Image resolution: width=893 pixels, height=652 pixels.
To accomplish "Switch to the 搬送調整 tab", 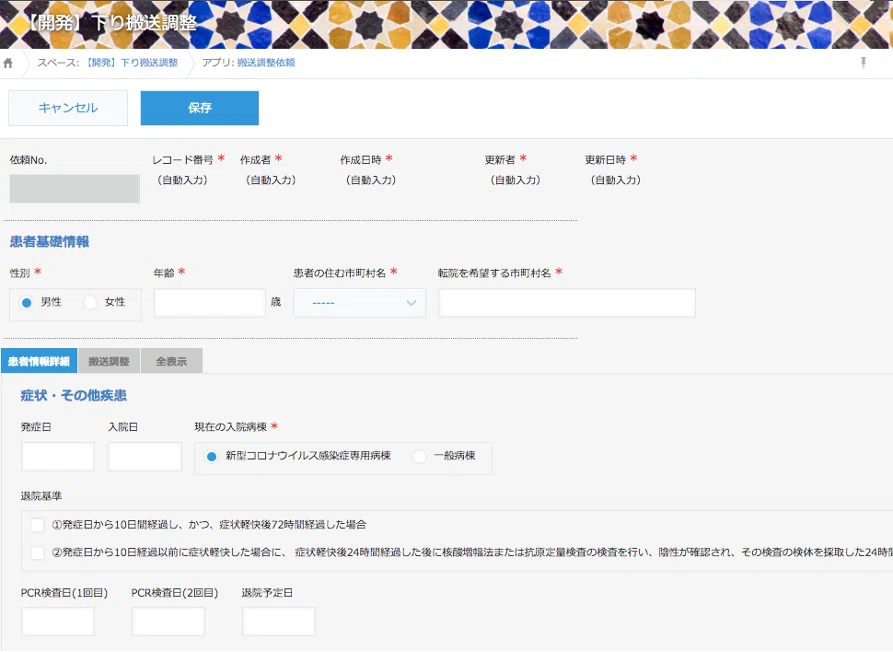I will tap(109, 361).
